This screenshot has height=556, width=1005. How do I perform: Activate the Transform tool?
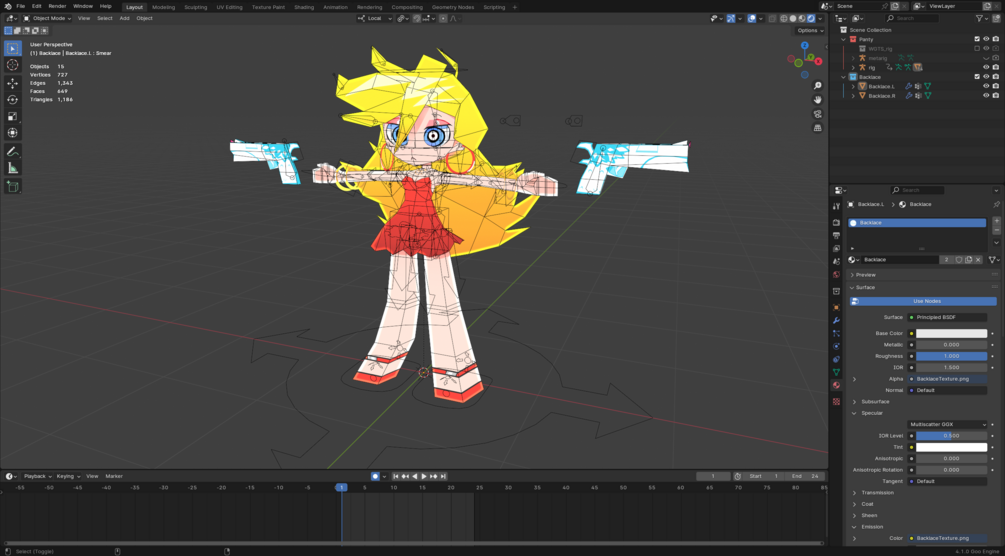click(12, 133)
